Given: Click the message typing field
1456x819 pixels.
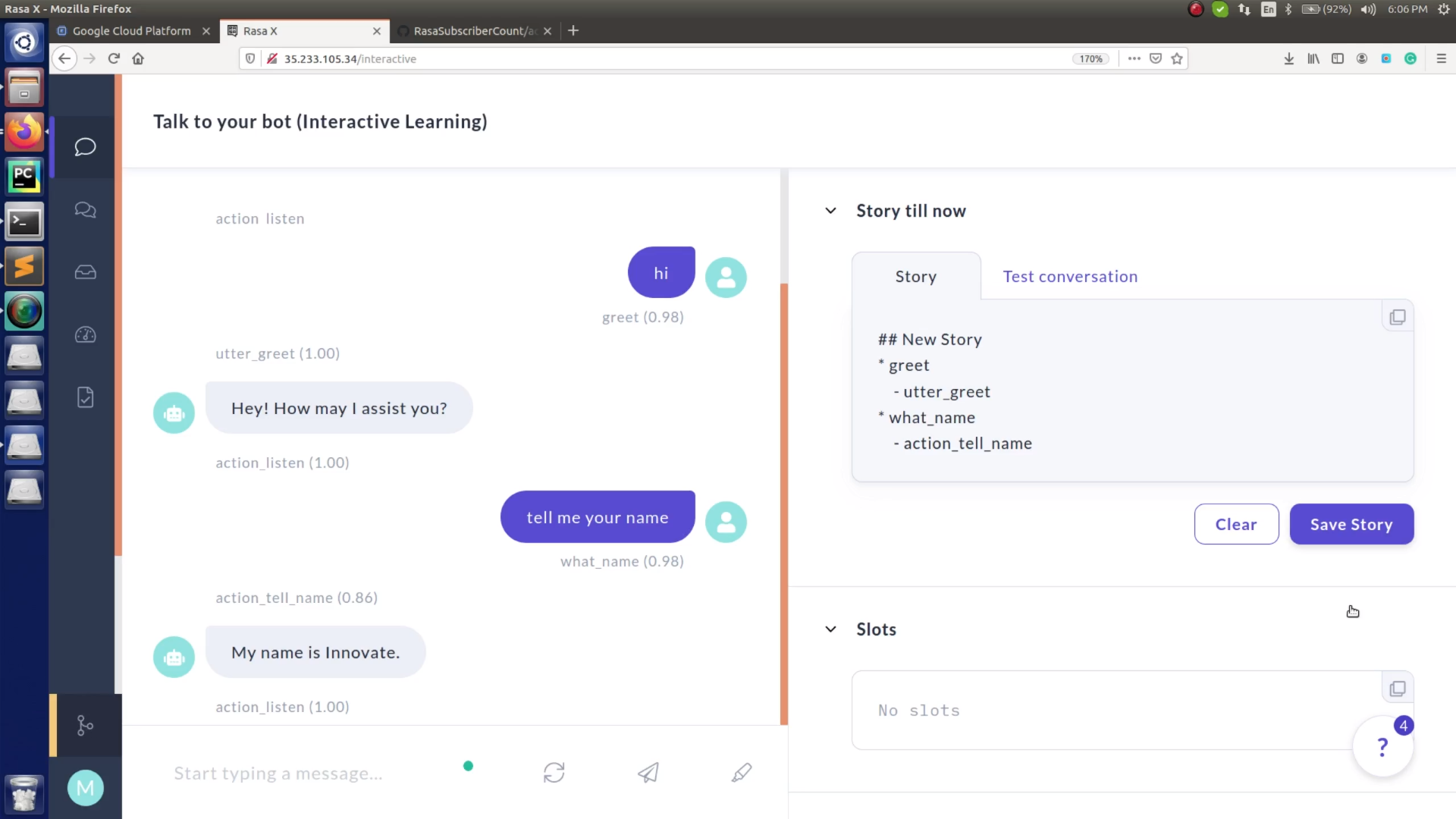Looking at the screenshot, I should tap(303, 773).
